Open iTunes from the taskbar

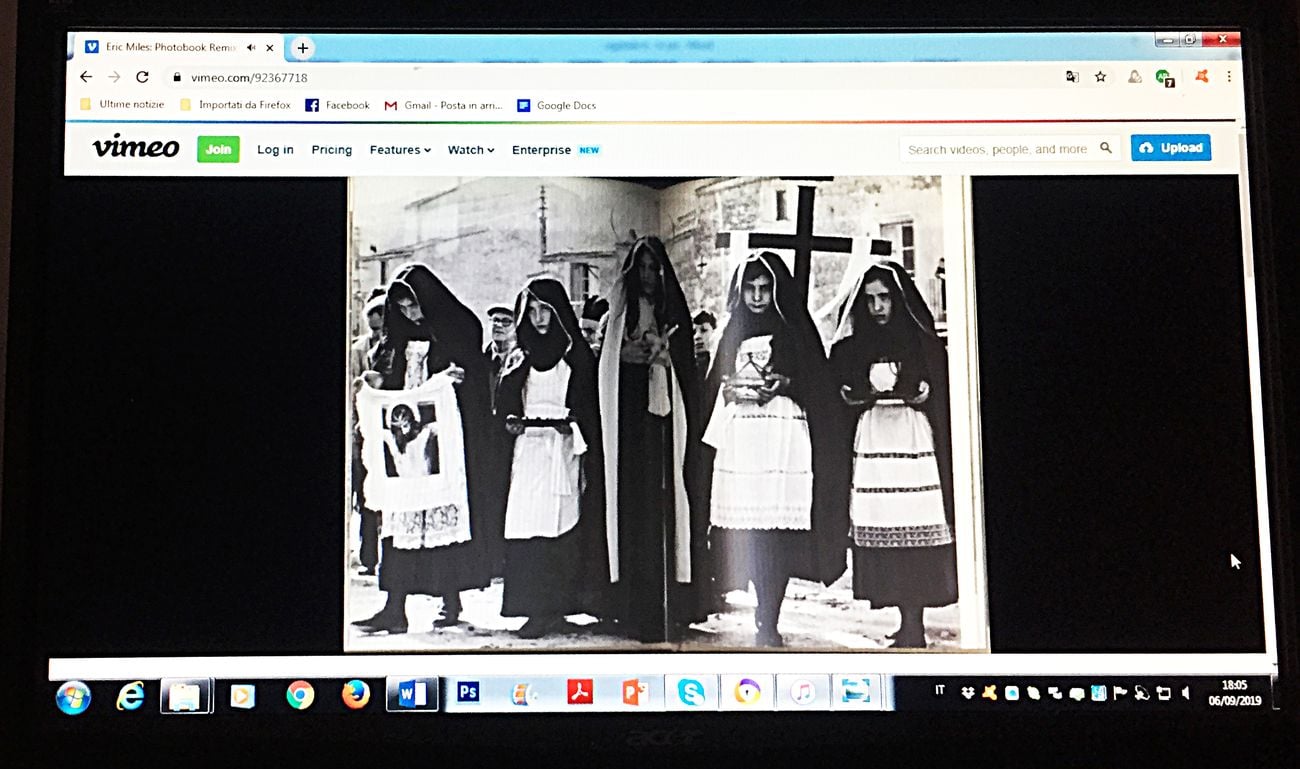pyautogui.click(x=802, y=691)
